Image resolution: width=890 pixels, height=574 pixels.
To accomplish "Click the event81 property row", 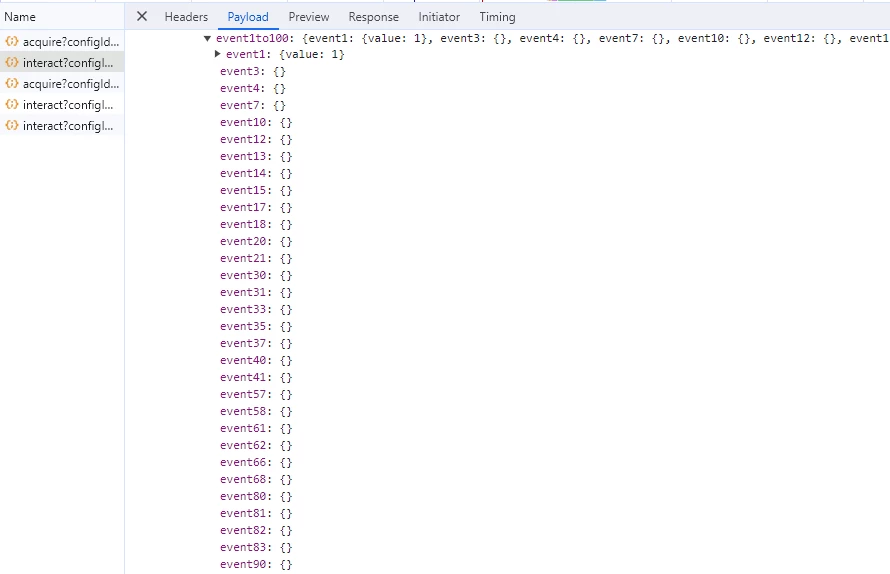I will [256, 514].
